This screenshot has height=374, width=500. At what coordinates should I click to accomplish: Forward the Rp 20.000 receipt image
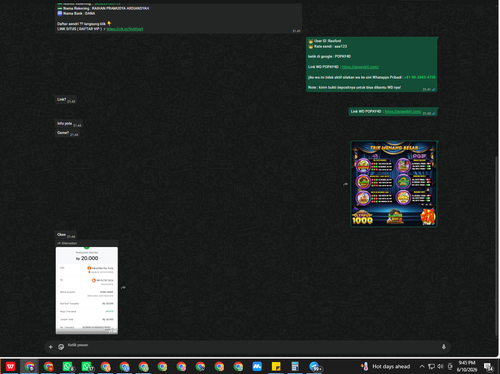(x=123, y=287)
